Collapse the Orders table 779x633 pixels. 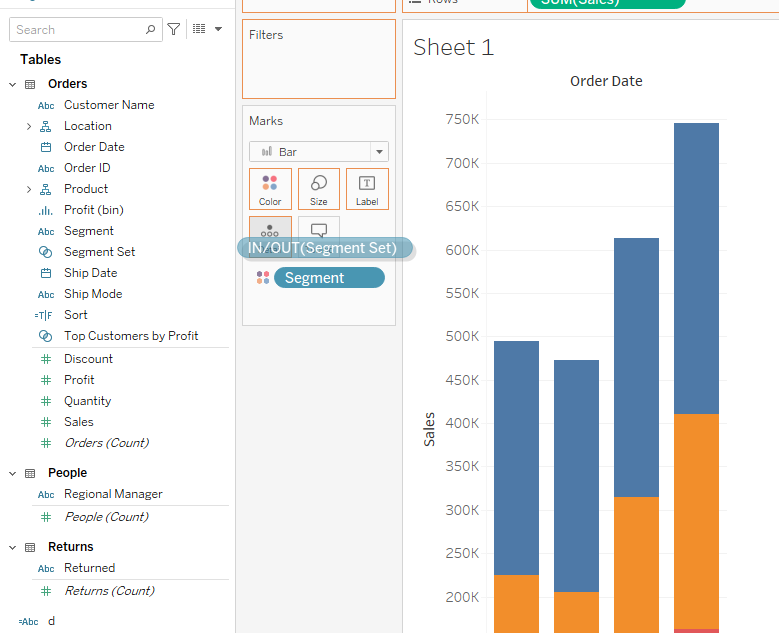click(12, 84)
